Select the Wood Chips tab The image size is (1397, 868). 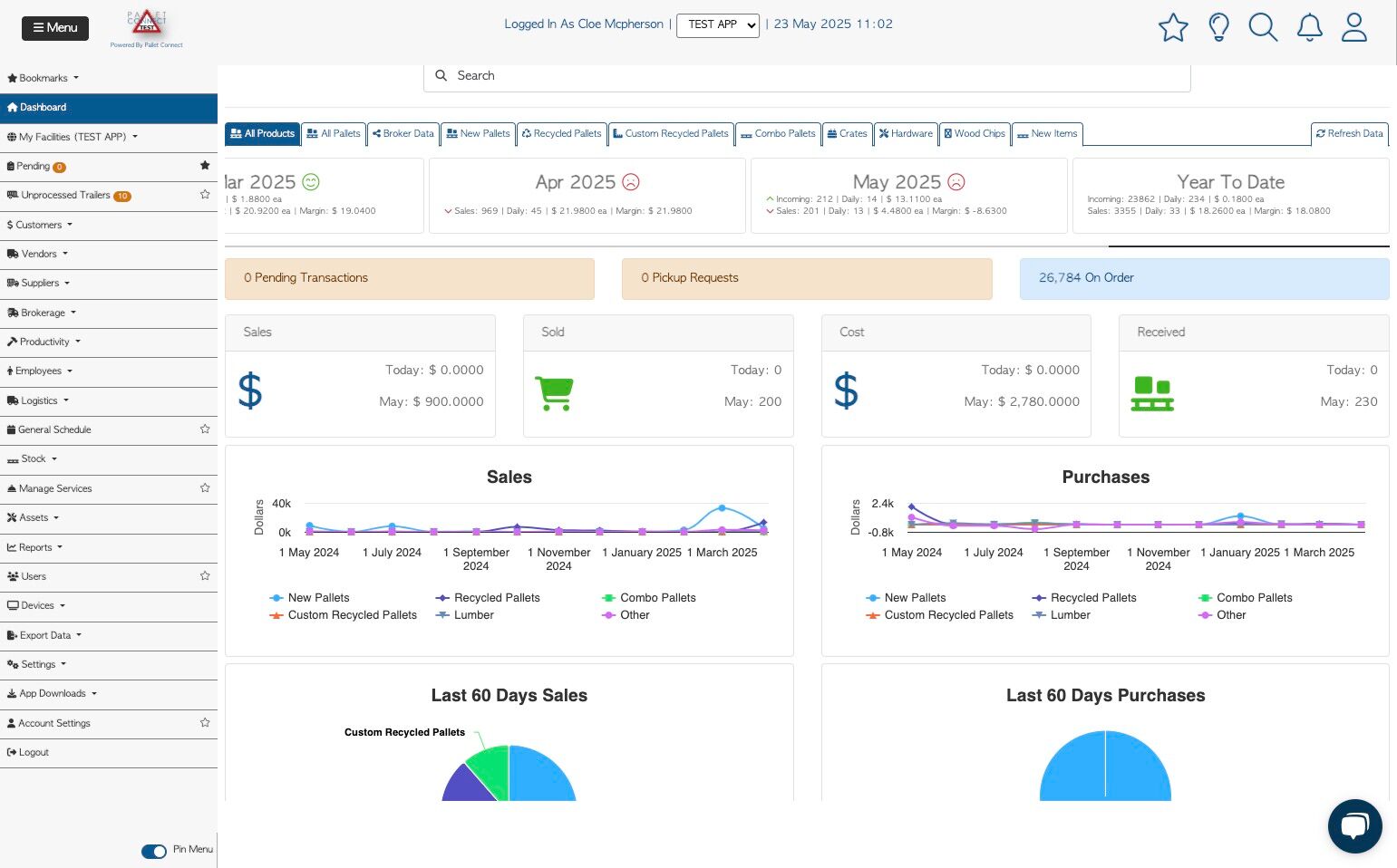coord(974,133)
